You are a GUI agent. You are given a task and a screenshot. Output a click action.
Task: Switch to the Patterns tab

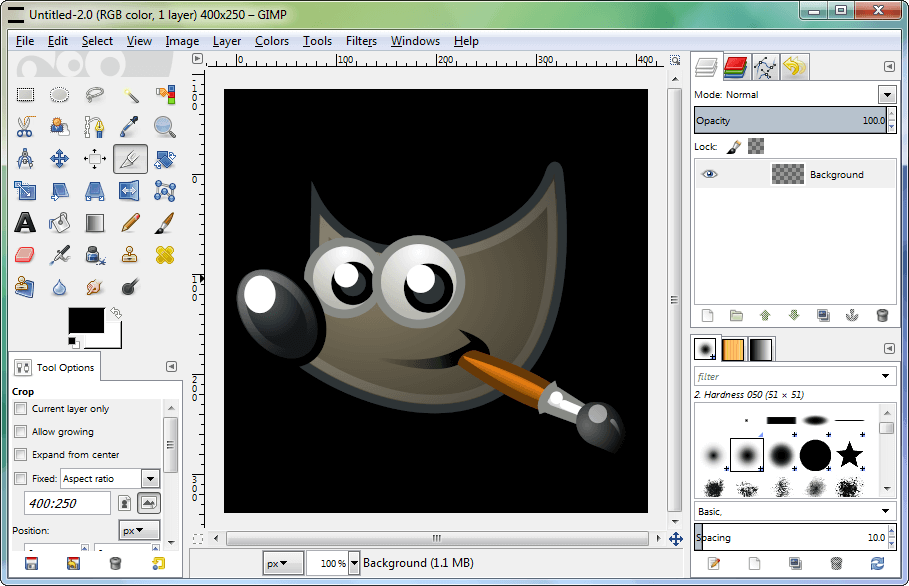pos(733,350)
